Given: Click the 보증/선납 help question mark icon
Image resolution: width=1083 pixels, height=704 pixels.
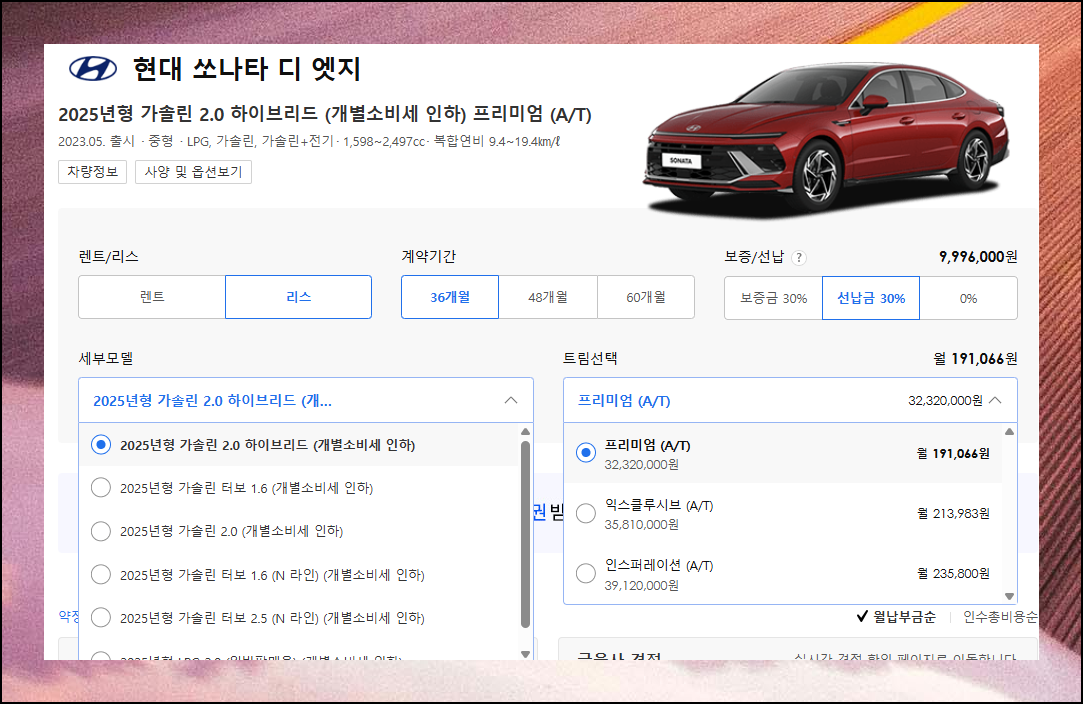Looking at the screenshot, I should pos(799,258).
